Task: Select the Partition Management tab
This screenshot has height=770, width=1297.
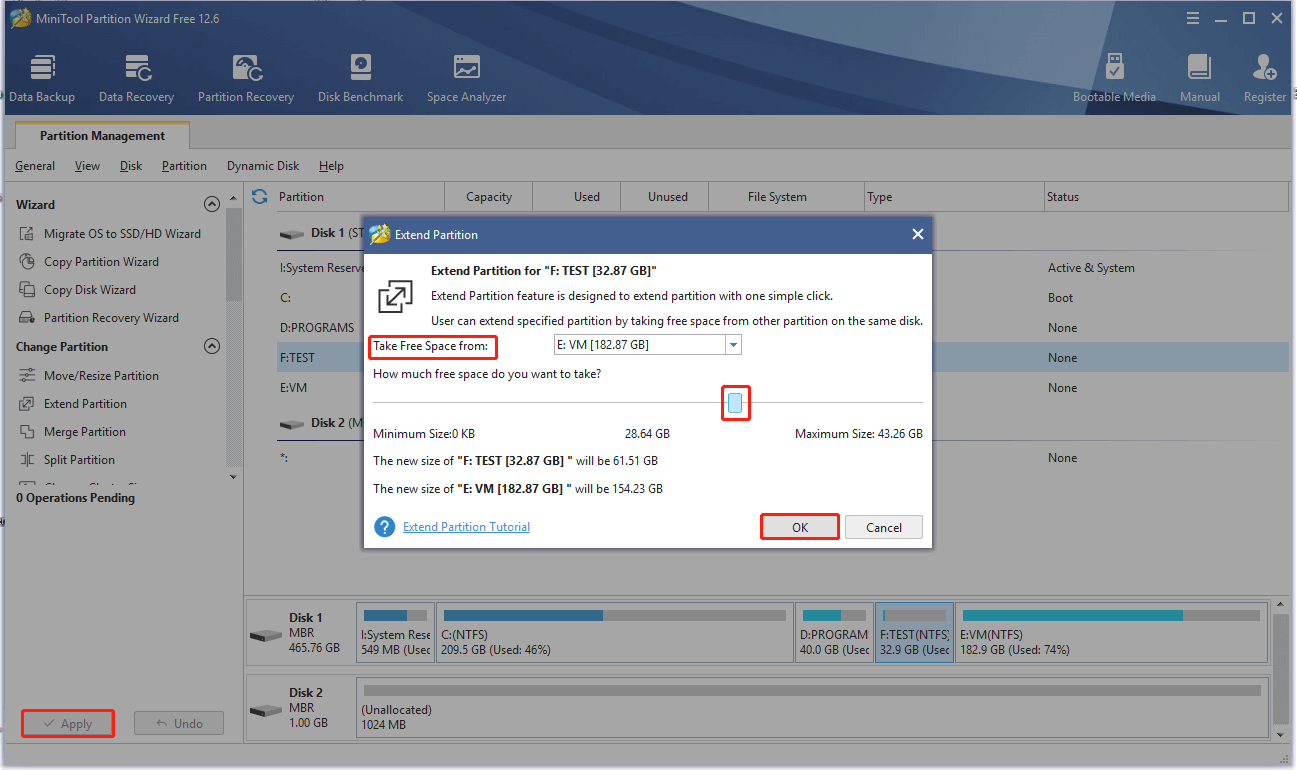Action: tap(102, 136)
